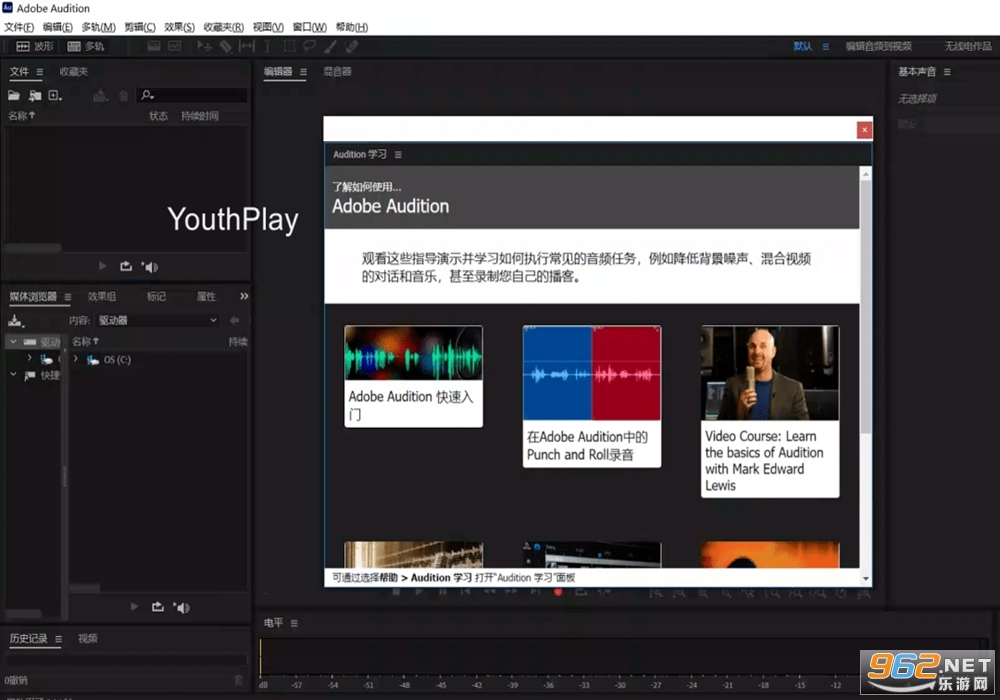This screenshot has height=700, width=1000.
Task: Select the 无线电作品 workspace
Action: coord(967,46)
